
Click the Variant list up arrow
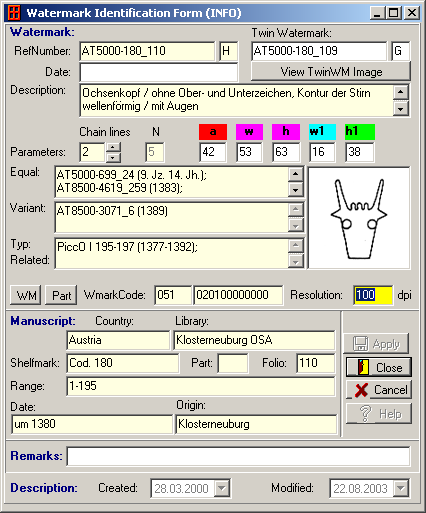point(295,210)
